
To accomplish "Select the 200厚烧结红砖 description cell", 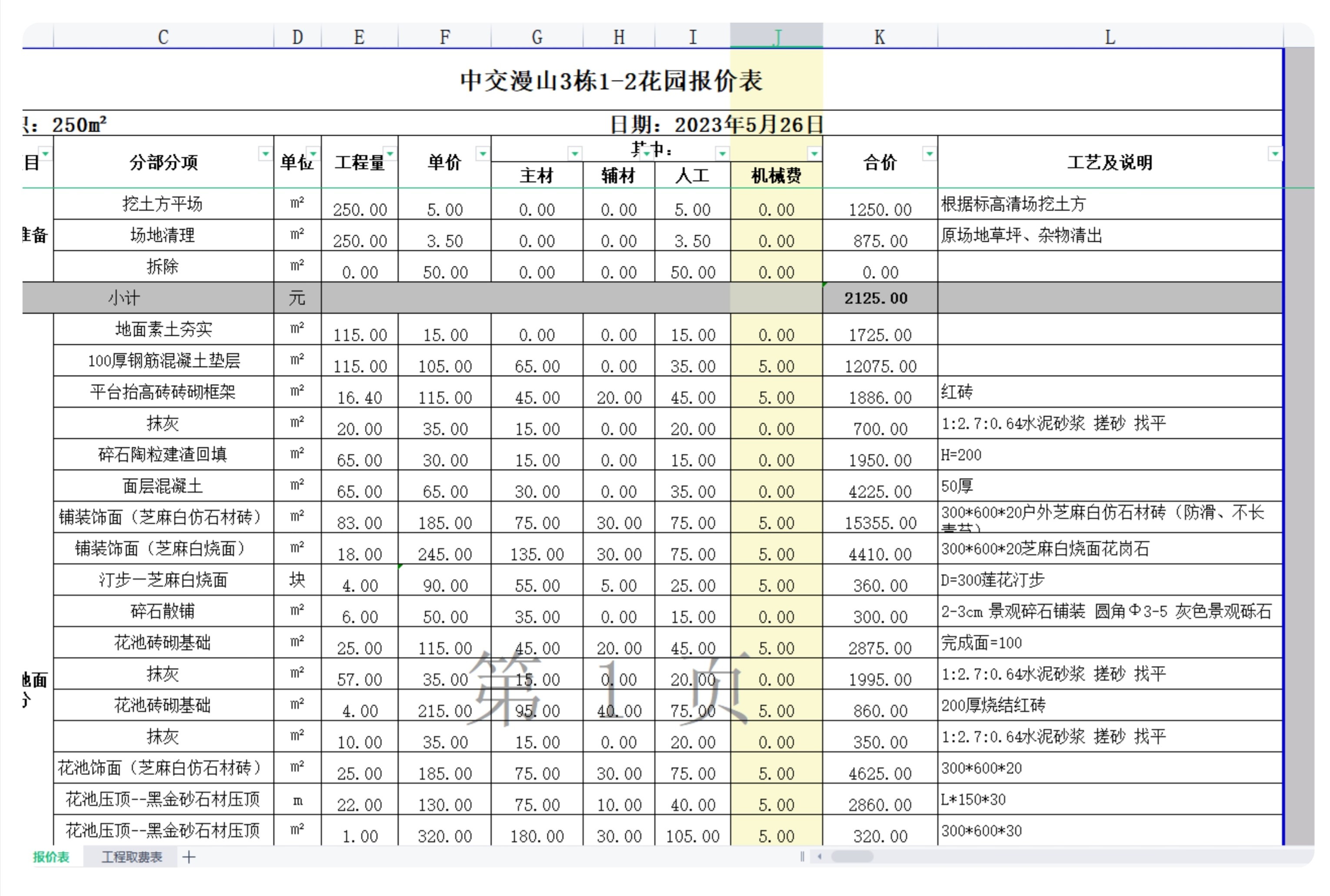I will (1110, 705).
